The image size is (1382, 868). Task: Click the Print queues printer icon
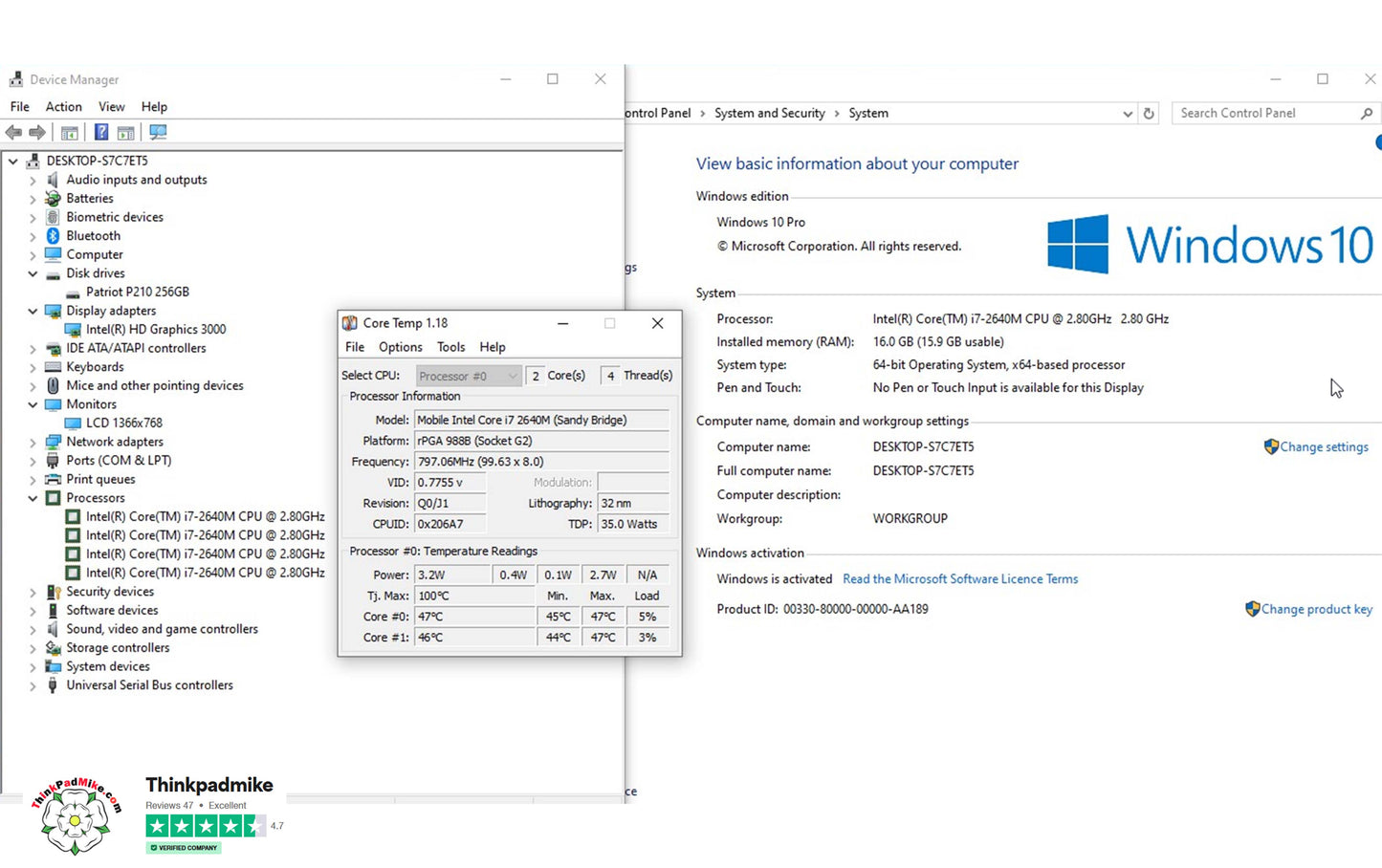point(53,479)
